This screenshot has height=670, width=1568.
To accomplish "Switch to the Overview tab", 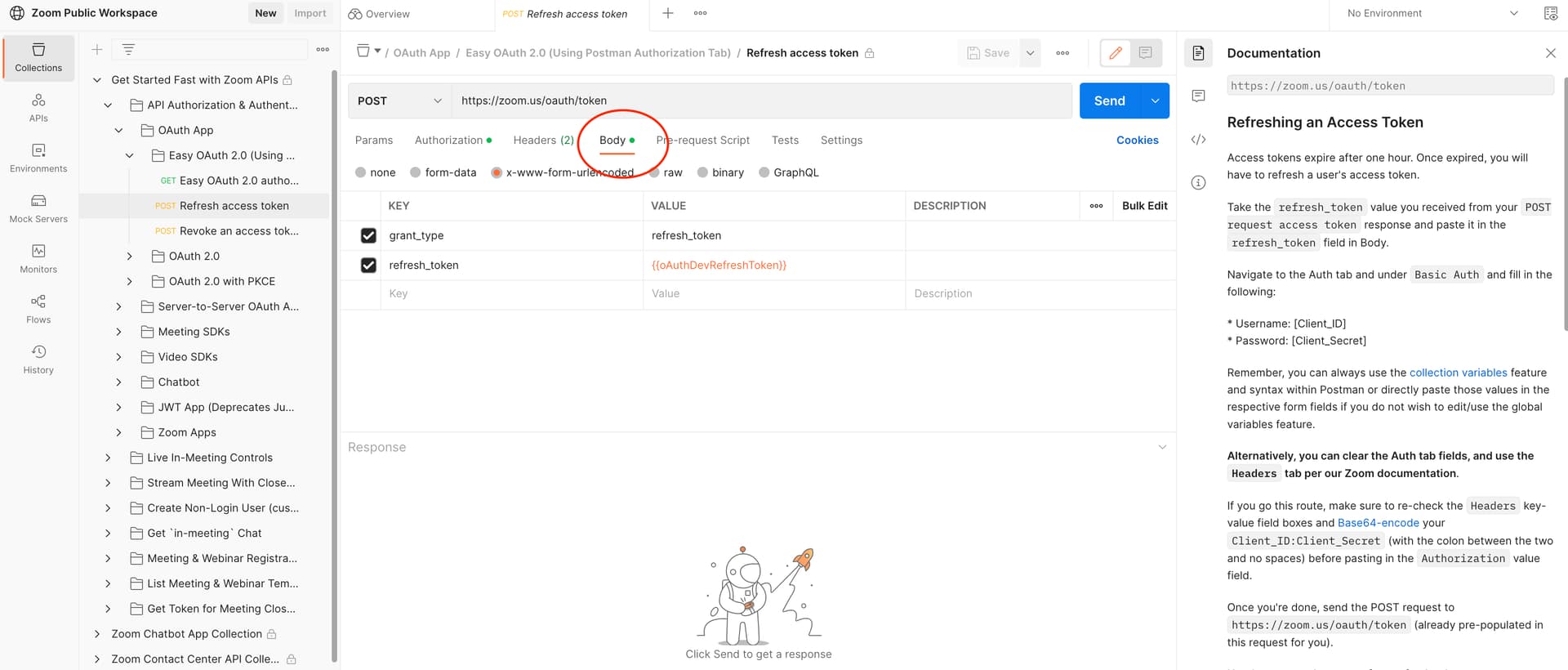I will 379,14.
